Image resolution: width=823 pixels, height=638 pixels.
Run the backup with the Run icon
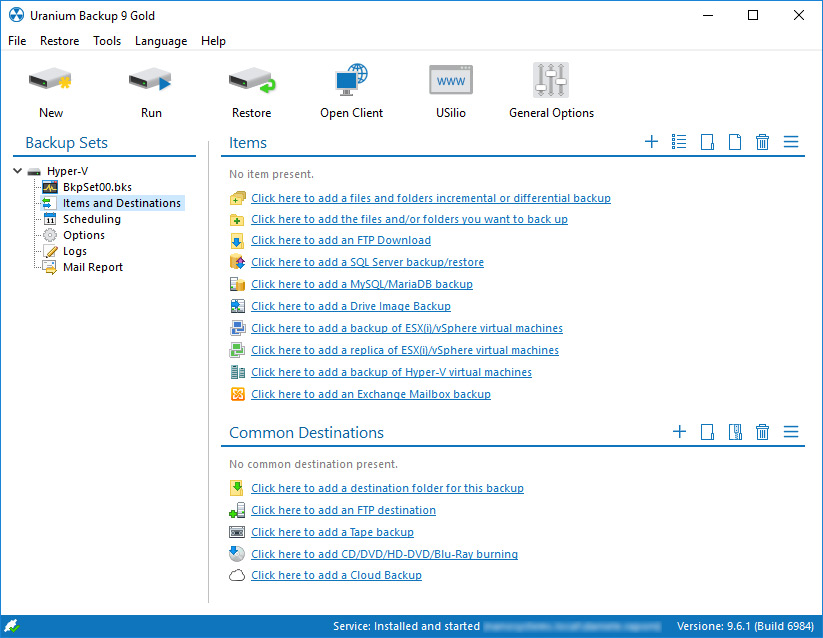(151, 81)
